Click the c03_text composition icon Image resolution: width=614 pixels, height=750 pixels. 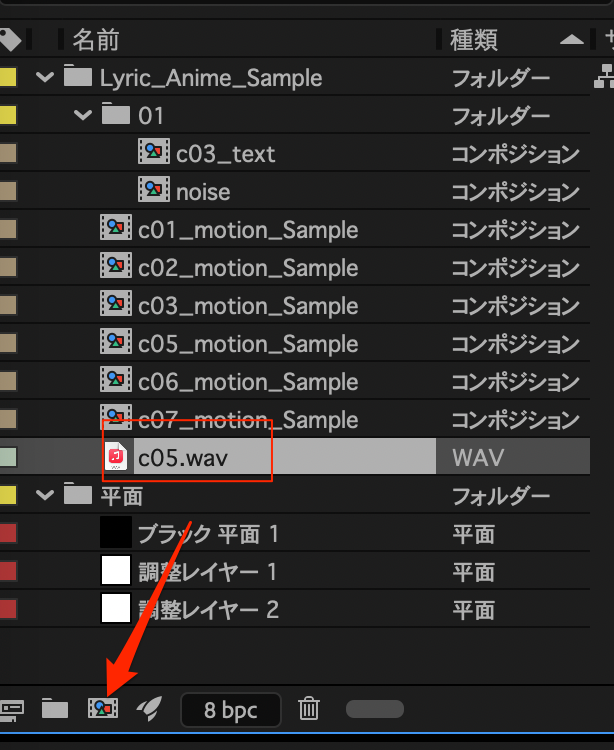pyautogui.click(x=154, y=153)
